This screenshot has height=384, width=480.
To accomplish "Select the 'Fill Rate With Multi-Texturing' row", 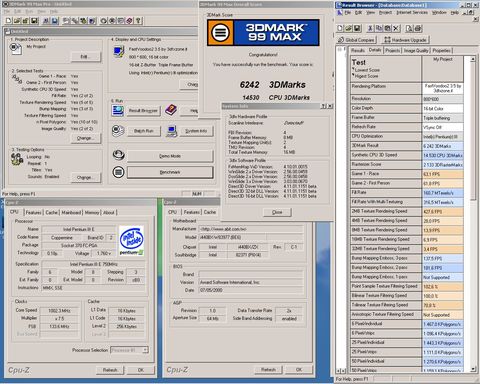I will coord(407,202).
